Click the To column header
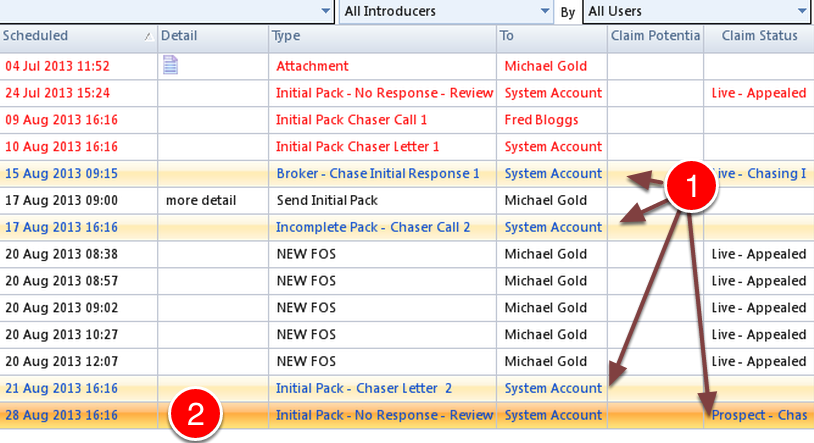814x443 pixels. pos(552,36)
